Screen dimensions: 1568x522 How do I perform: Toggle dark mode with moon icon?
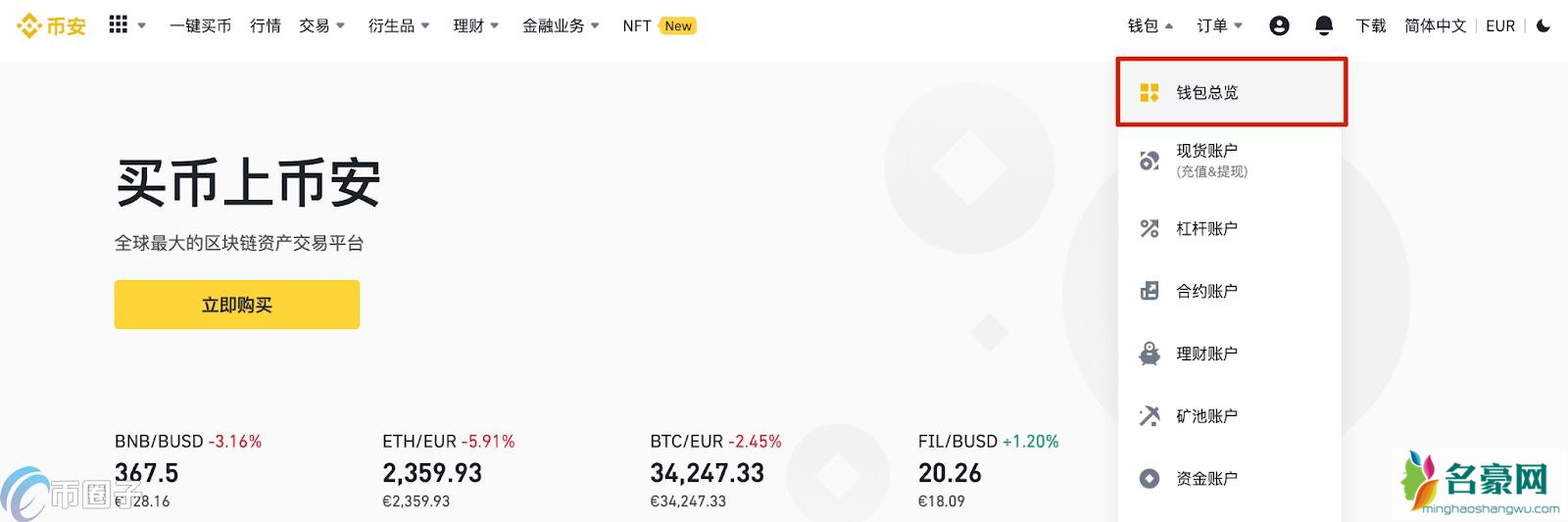point(1543,25)
